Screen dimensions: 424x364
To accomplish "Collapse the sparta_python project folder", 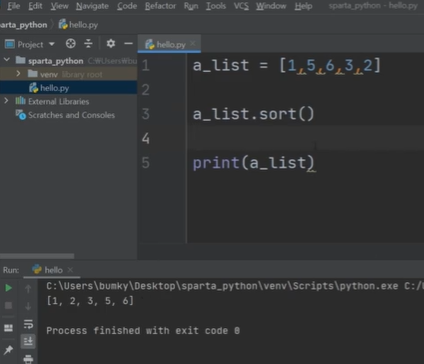I will (x=7, y=60).
